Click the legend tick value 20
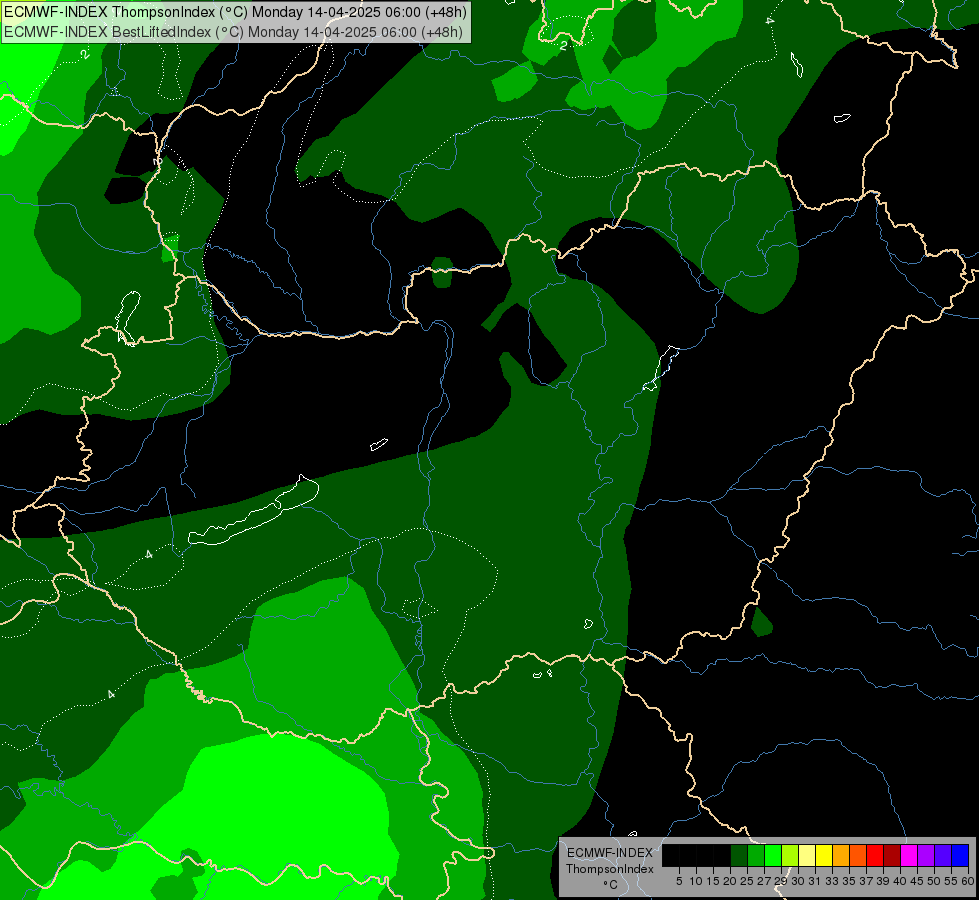This screenshot has width=979, height=900. click(730, 881)
